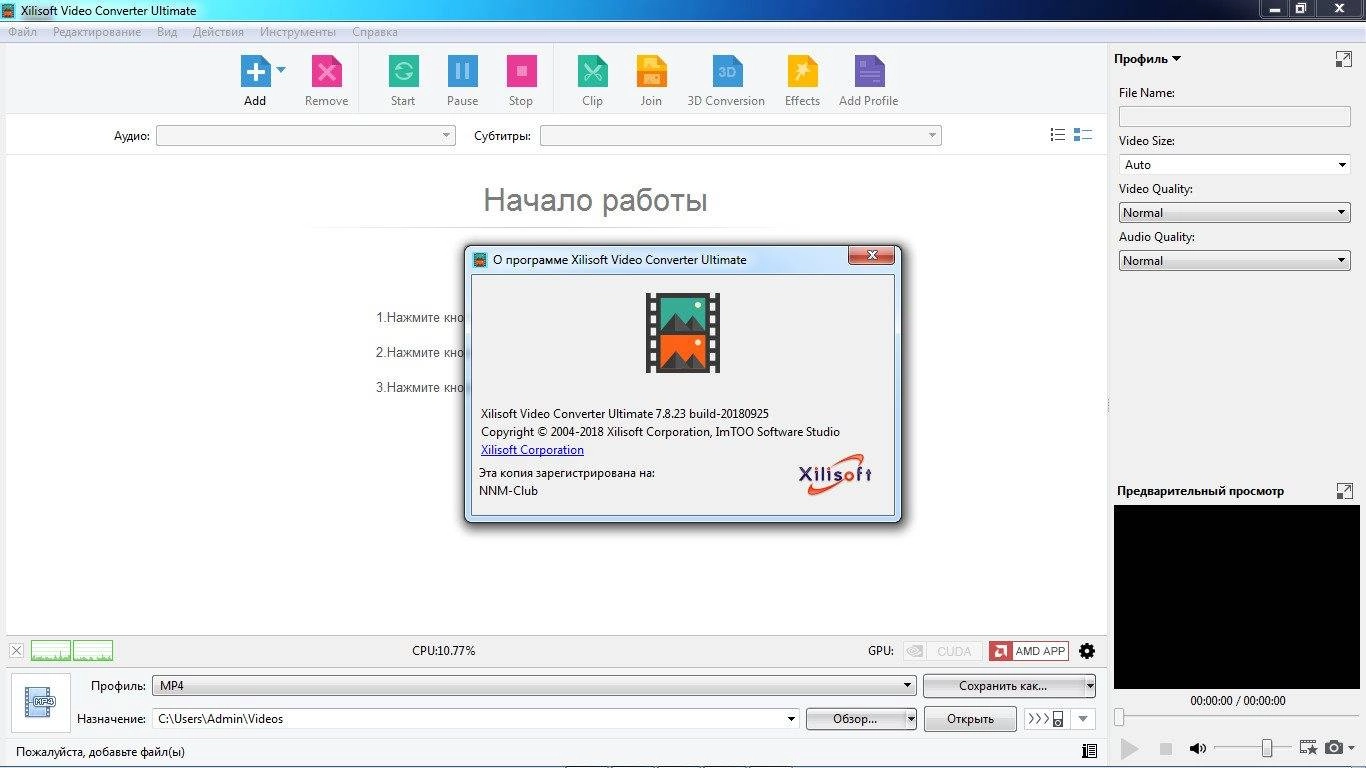Select the Join tool
1366x768 pixels.
tap(651, 71)
